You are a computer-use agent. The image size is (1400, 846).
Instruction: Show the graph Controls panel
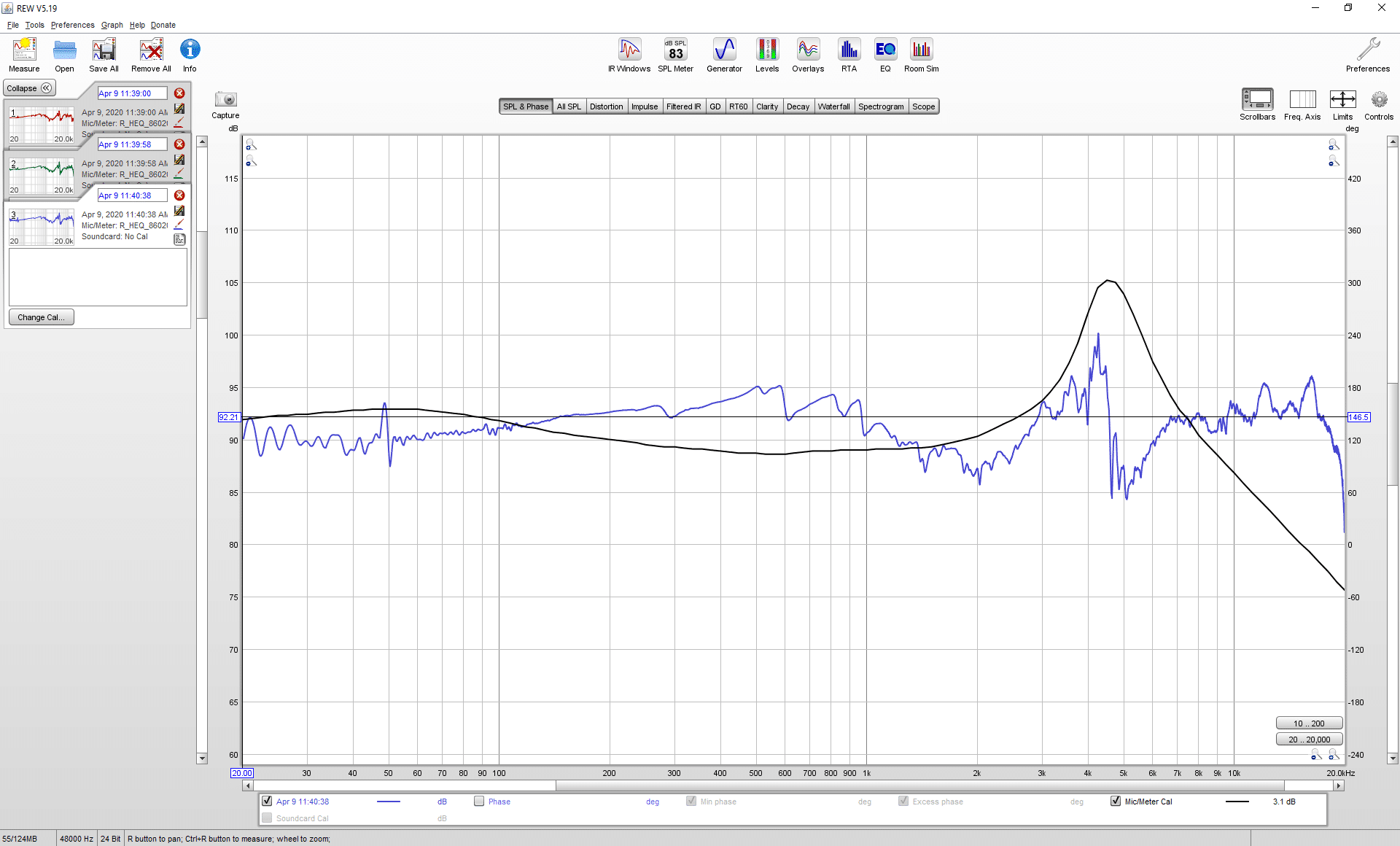(x=1379, y=105)
